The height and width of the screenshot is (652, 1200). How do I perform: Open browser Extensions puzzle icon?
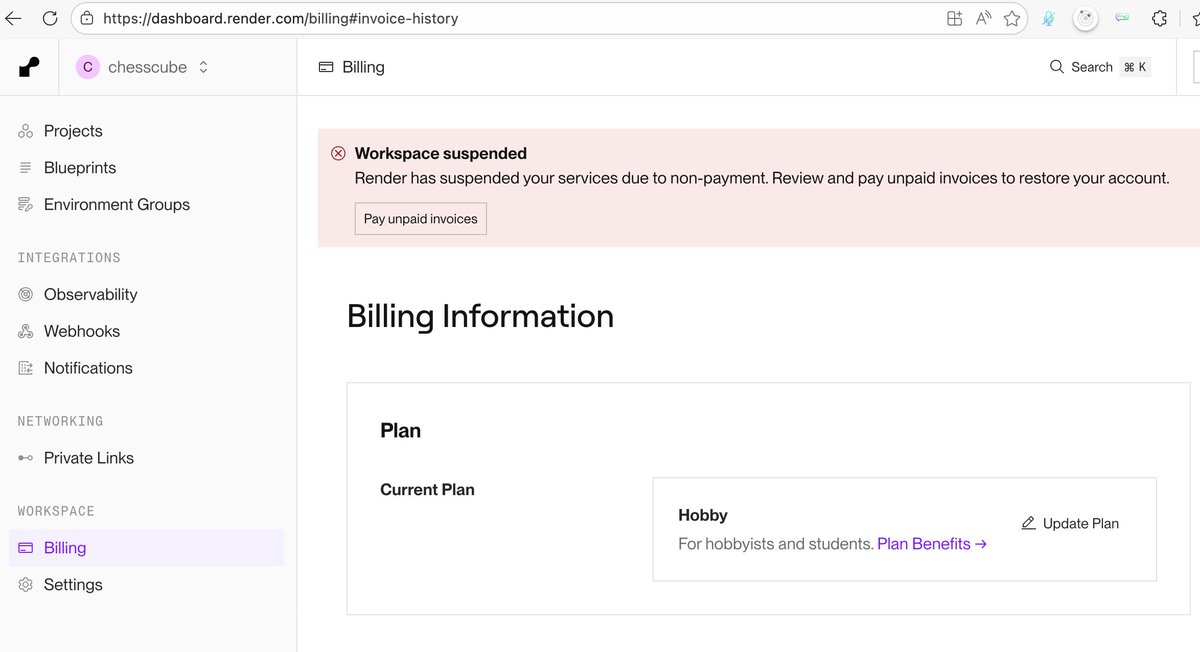(x=1160, y=18)
